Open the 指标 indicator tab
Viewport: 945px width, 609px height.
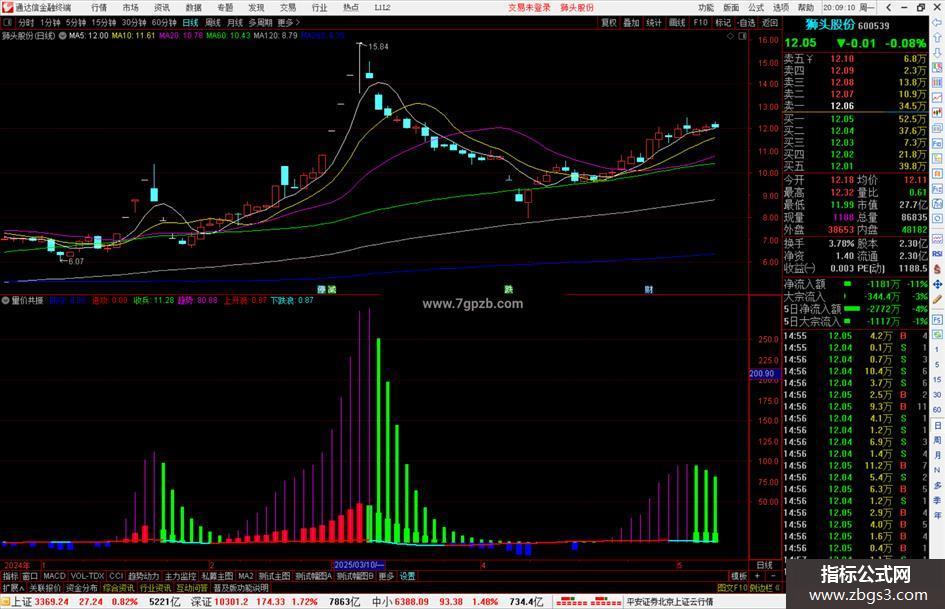[x=10, y=576]
